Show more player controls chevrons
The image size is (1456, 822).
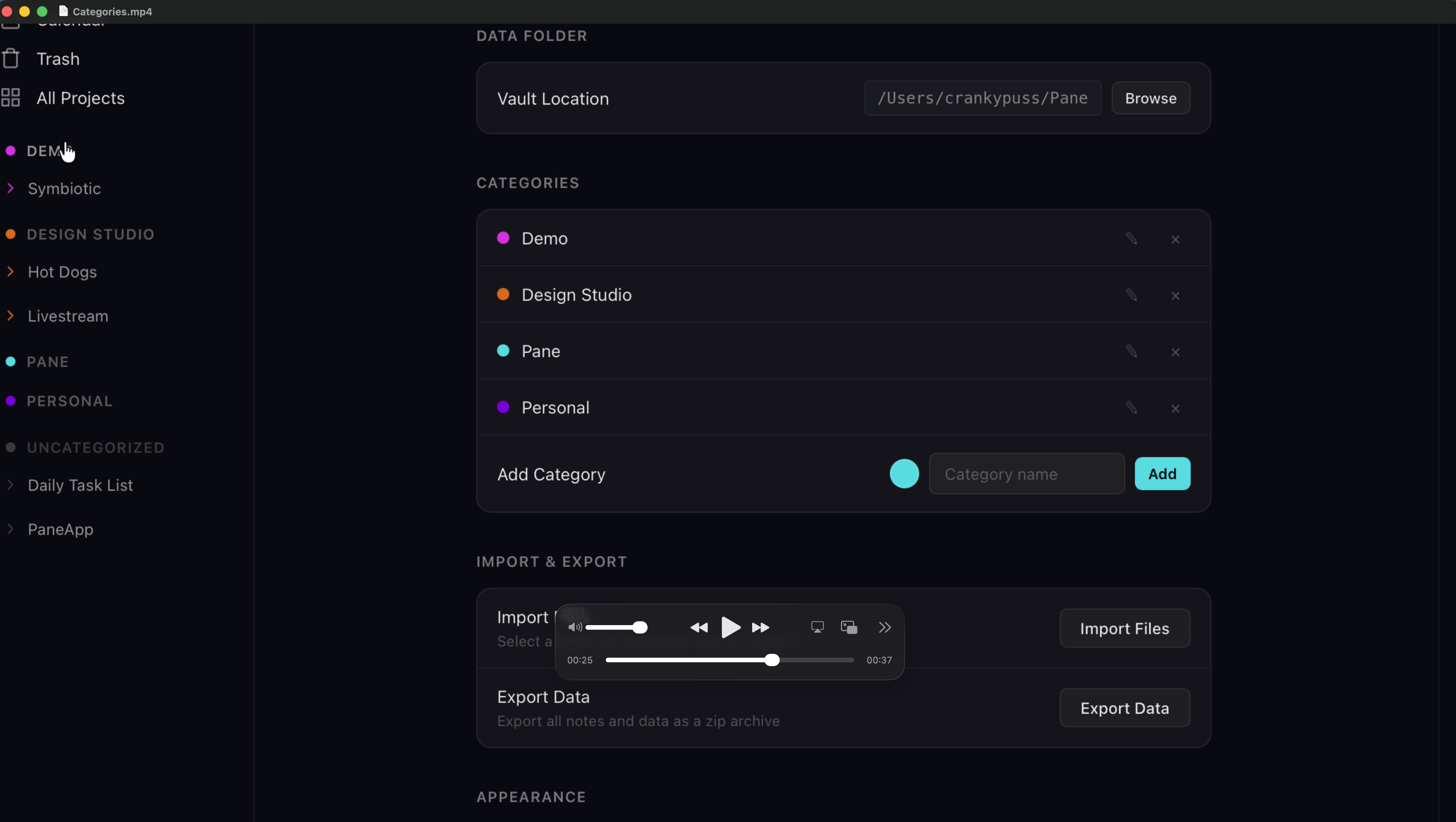[x=885, y=627]
